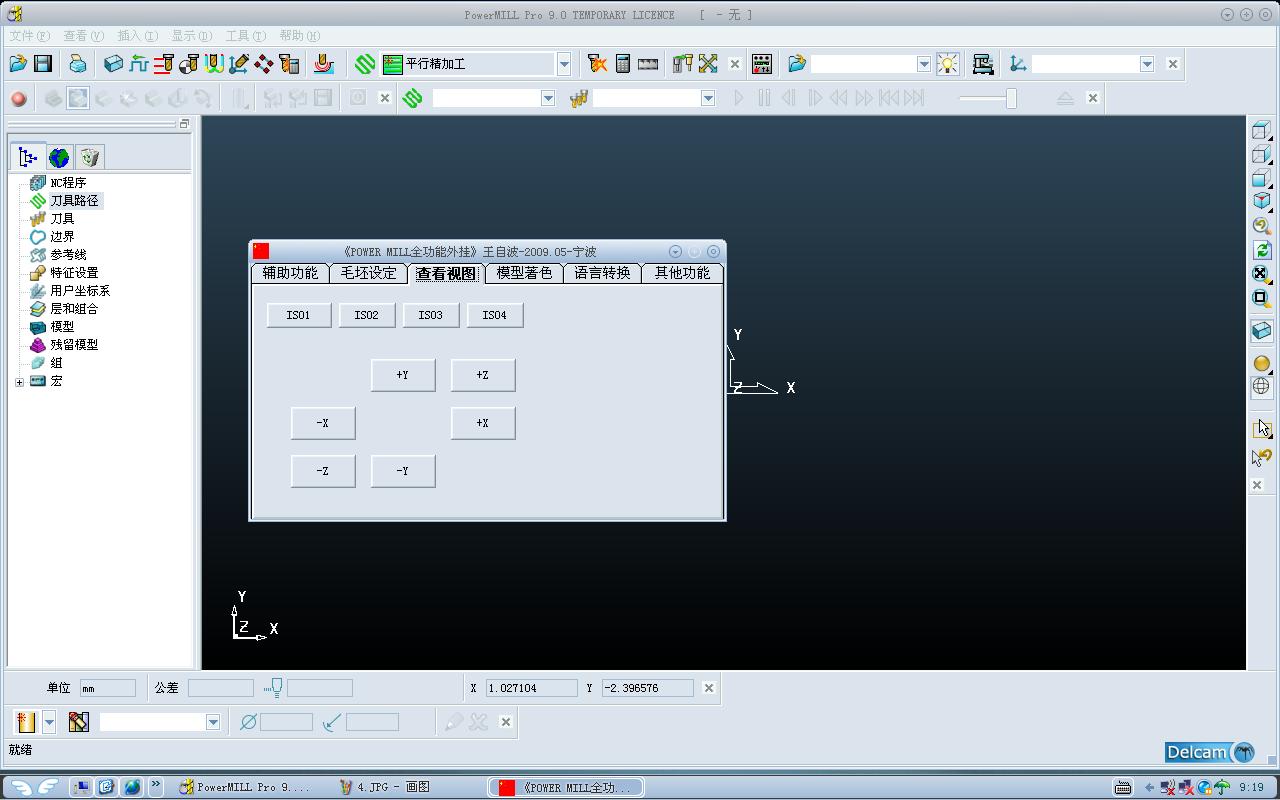Select the globe browser tab icon
Image resolution: width=1280 pixels, height=800 pixels.
pyautogui.click(x=59, y=157)
